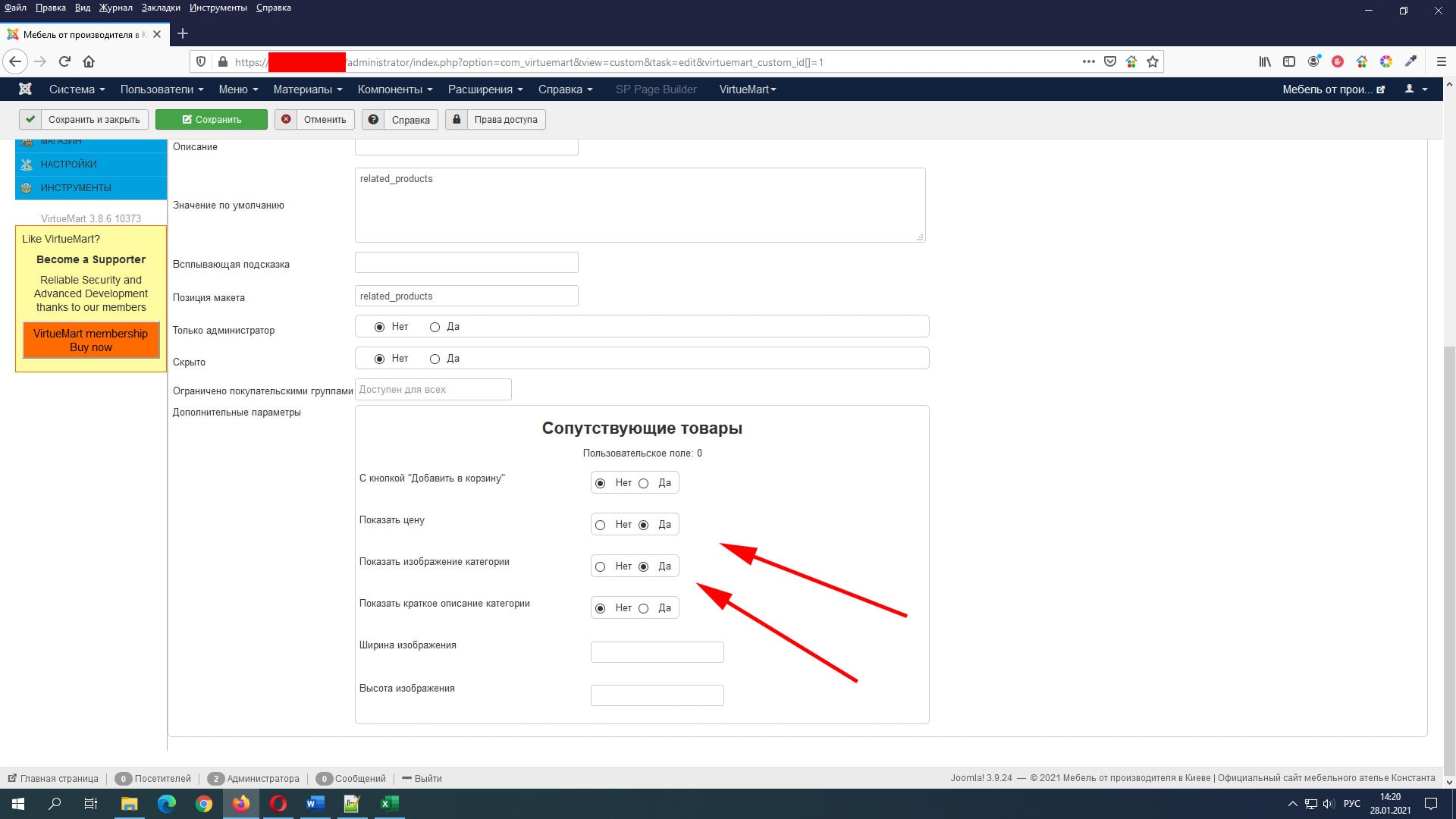Open a new browser tab
This screenshot has height=819, width=1456.
[183, 33]
